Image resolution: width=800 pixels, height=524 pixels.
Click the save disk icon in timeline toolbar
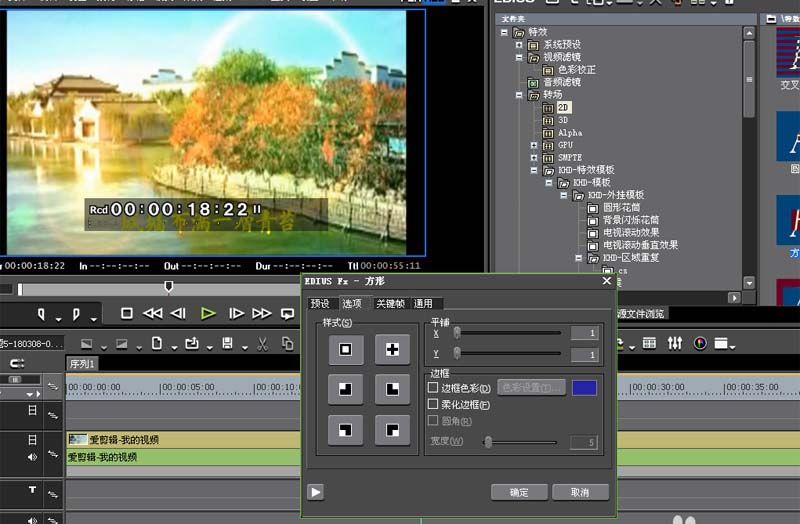(x=228, y=343)
